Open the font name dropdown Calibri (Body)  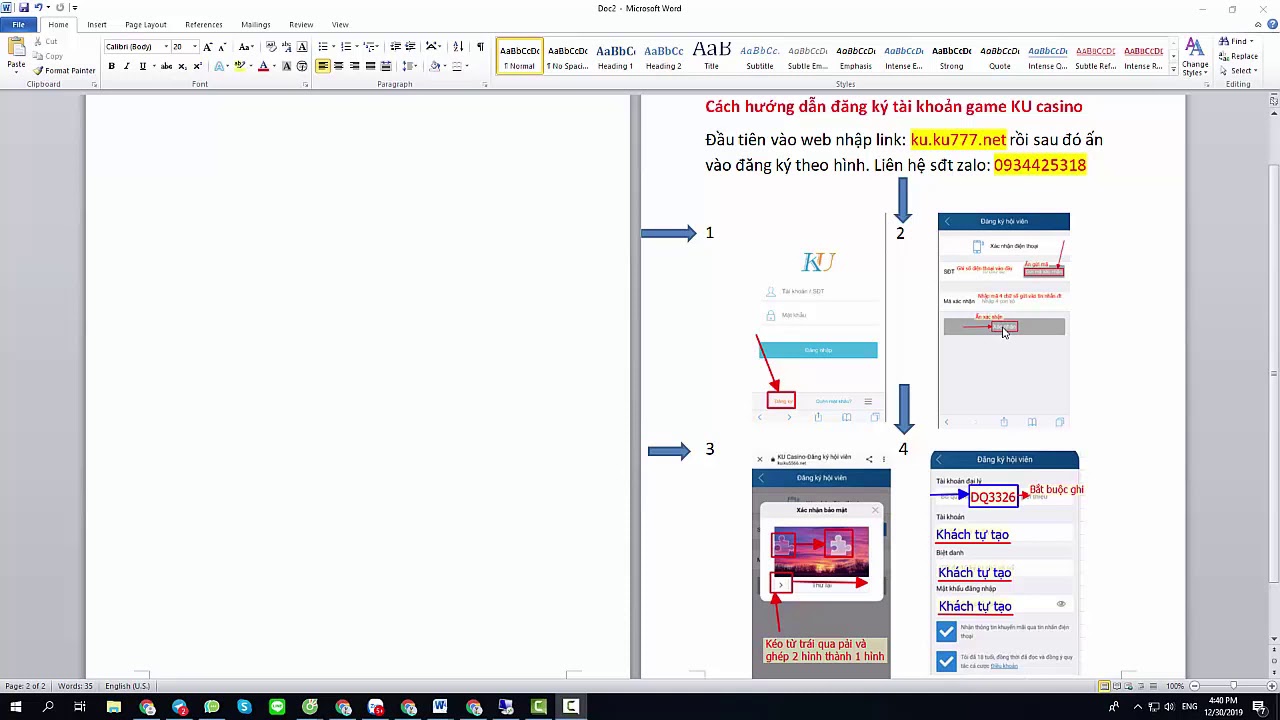click(166, 47)
